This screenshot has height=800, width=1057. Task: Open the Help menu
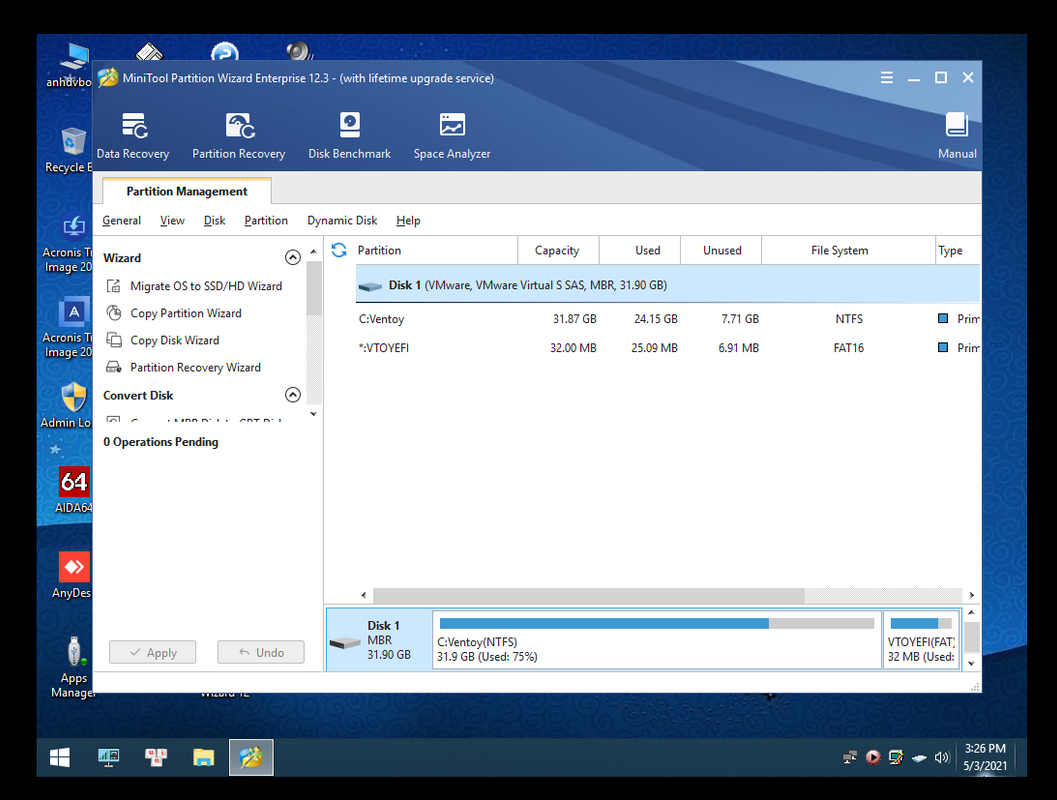point(408,220)
